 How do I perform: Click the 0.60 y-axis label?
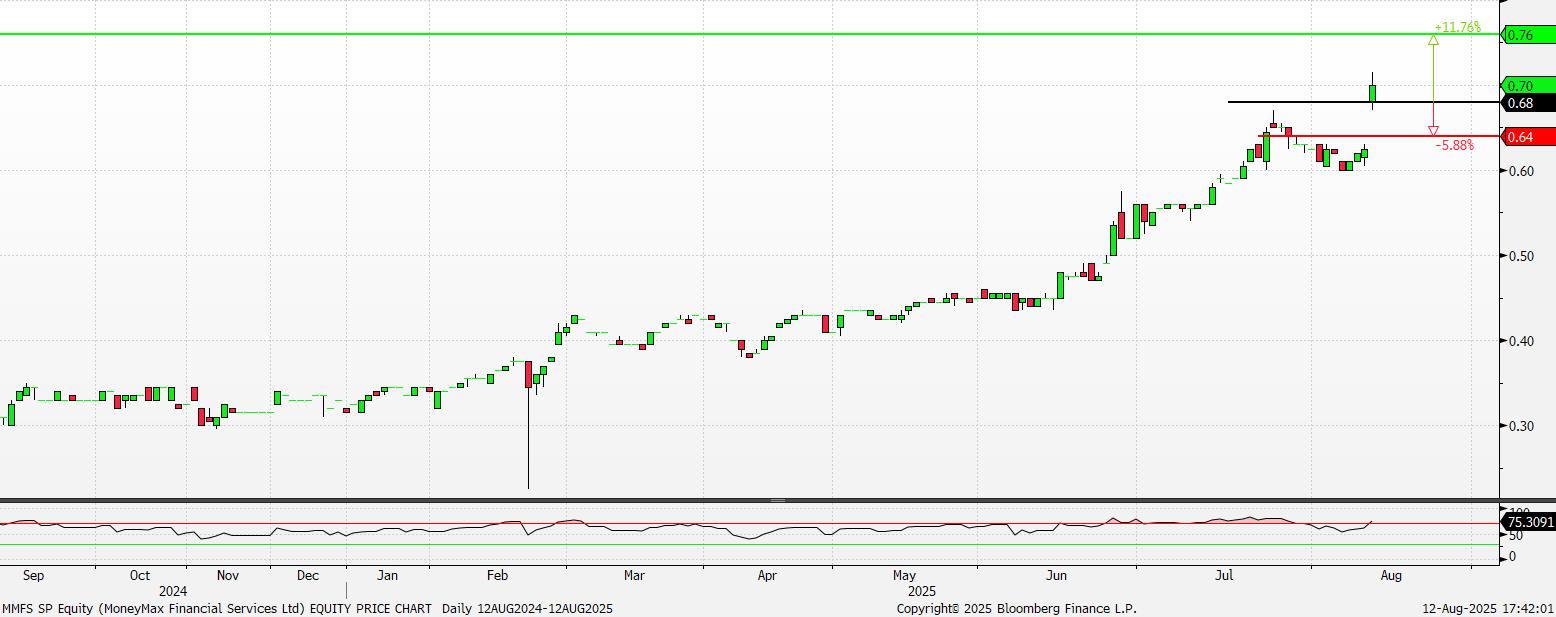coord(1520,171)
